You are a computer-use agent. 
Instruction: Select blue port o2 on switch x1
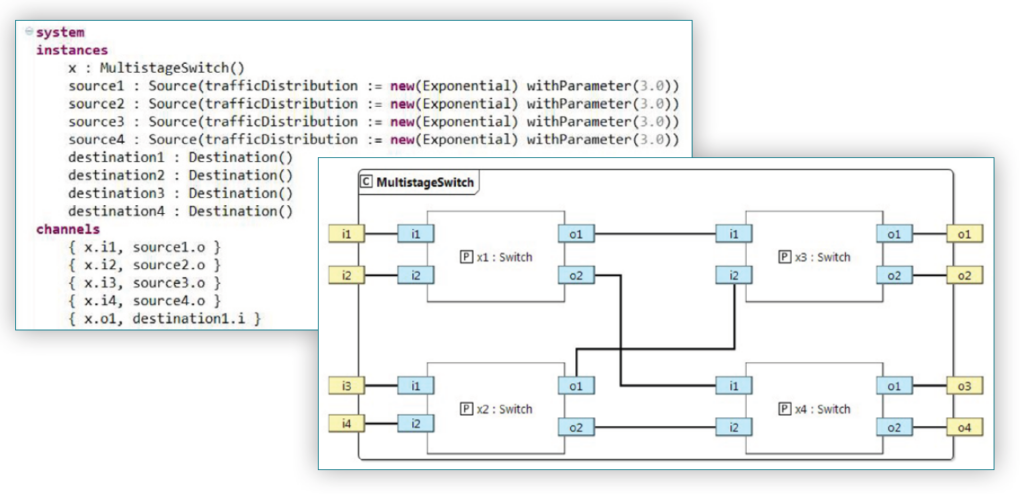click(x=575, y=275)
